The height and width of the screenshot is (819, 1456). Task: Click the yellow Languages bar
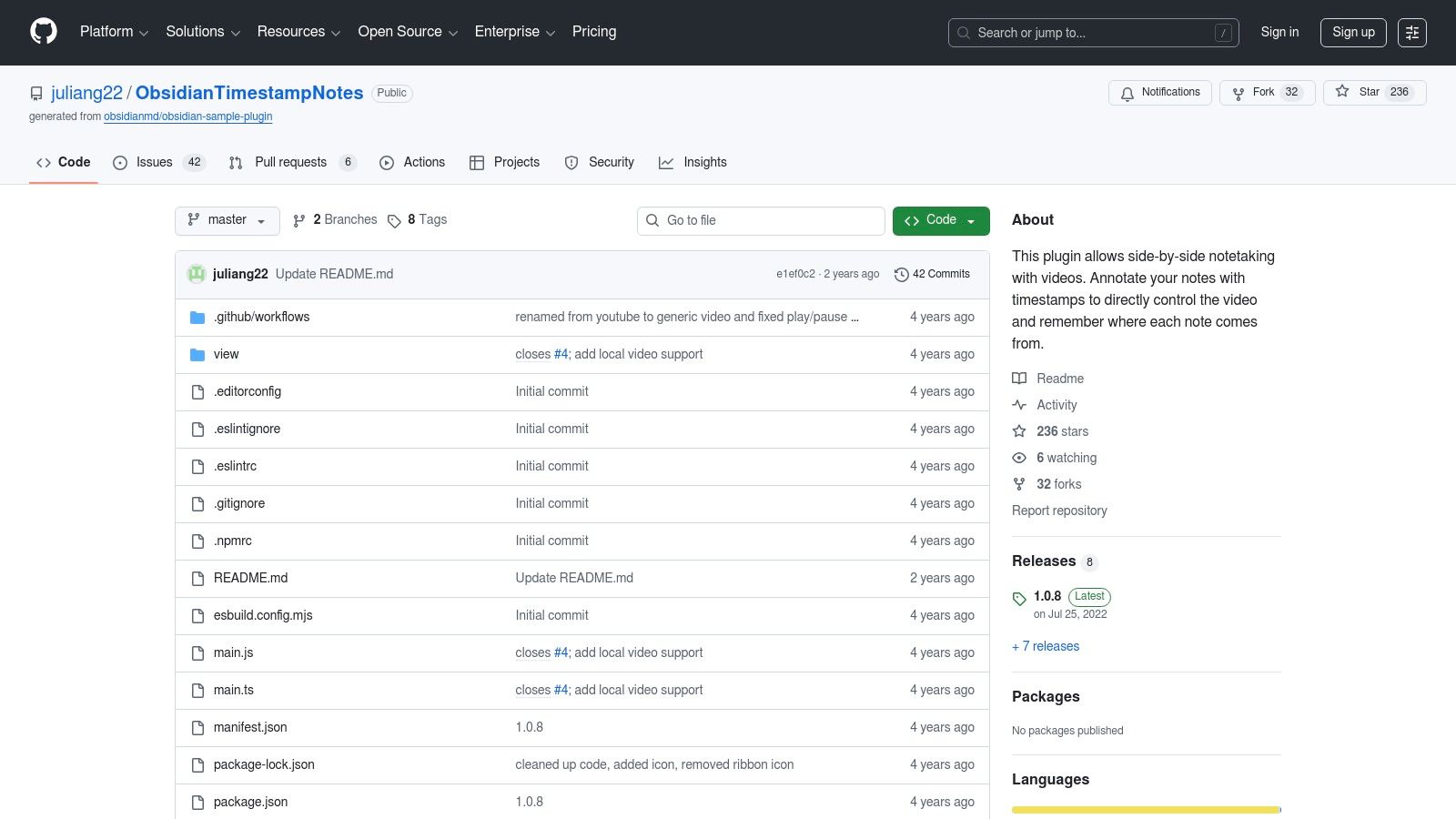1145,809
